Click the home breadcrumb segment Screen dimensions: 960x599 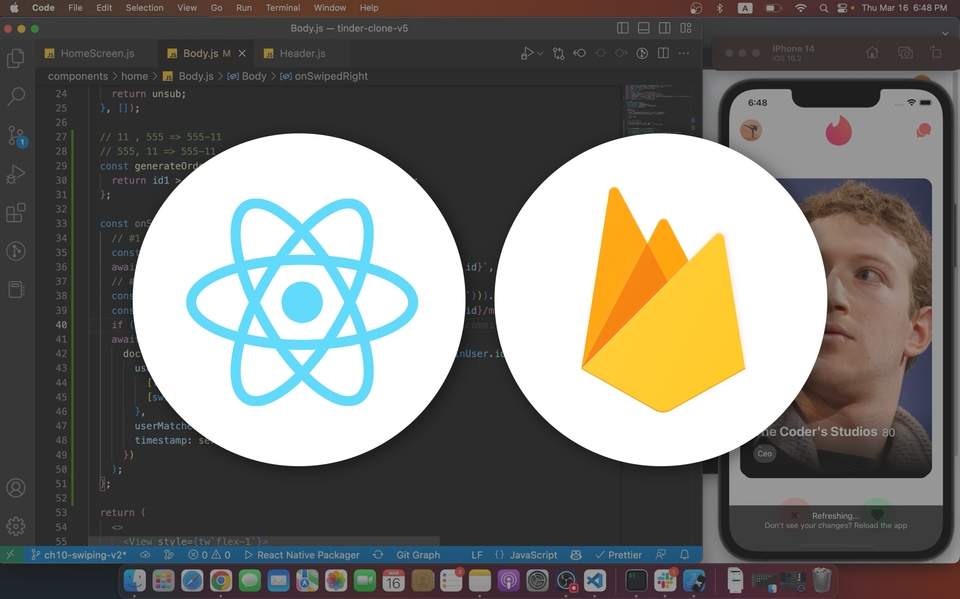point(135,76)
